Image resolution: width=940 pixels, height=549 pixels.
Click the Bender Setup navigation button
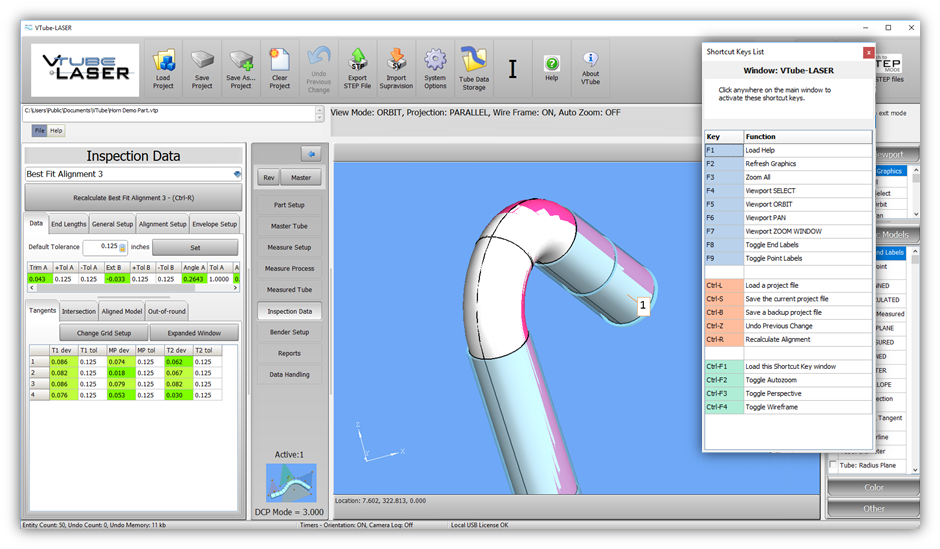[x=288, y=332]
